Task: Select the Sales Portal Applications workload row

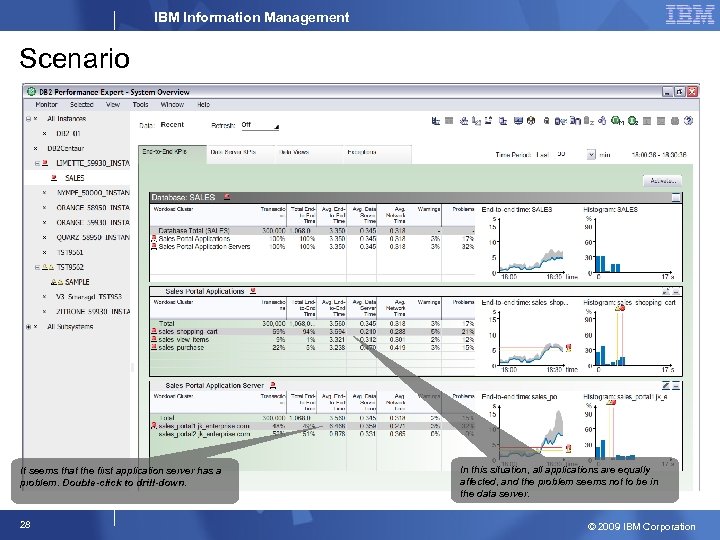Action: pos(313,239)
